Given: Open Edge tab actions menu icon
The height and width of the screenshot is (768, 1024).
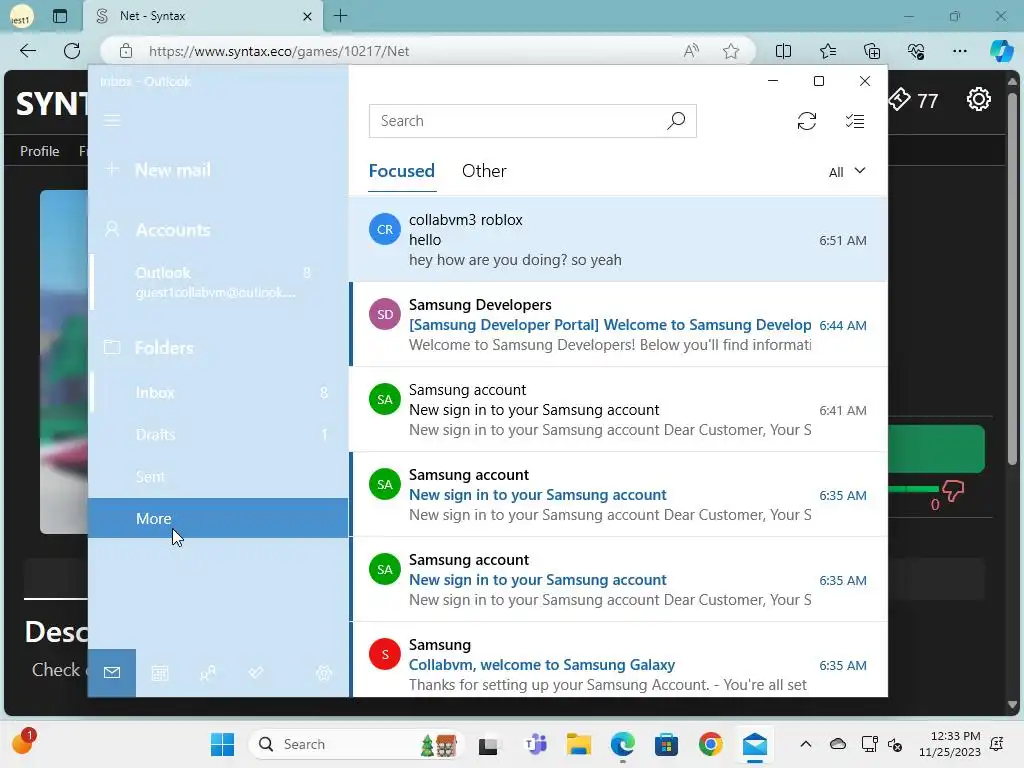Looking at the screenshot, I should (59, 16).
